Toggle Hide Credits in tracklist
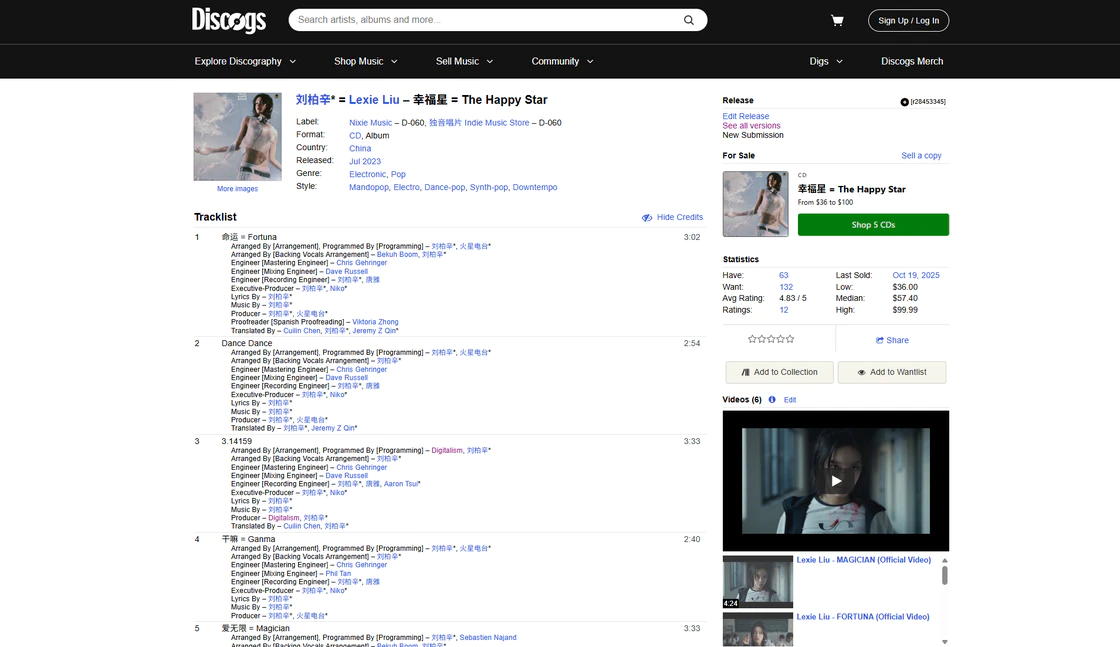 point(672,217)
